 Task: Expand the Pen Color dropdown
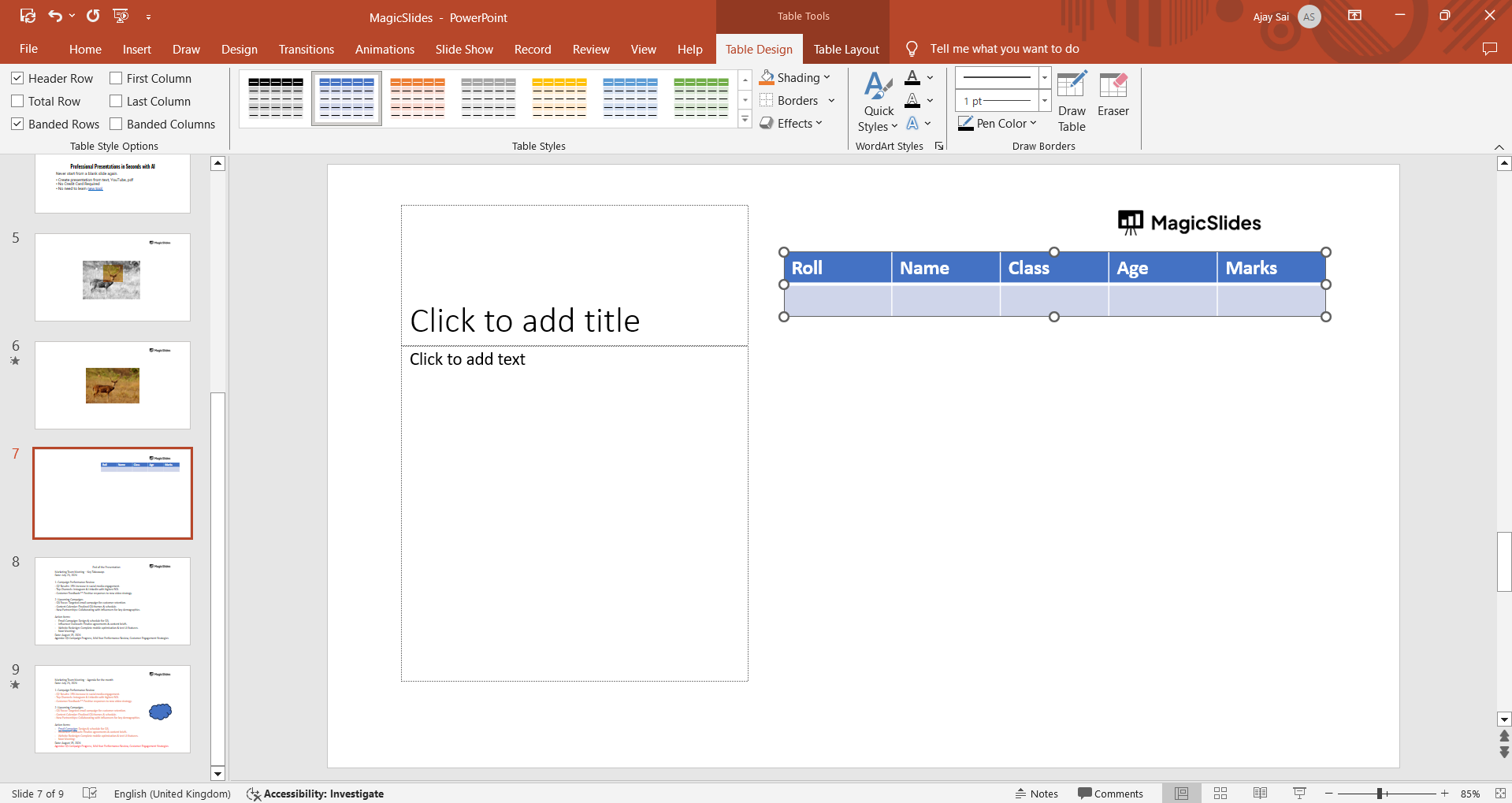(x=1032, y=123)
